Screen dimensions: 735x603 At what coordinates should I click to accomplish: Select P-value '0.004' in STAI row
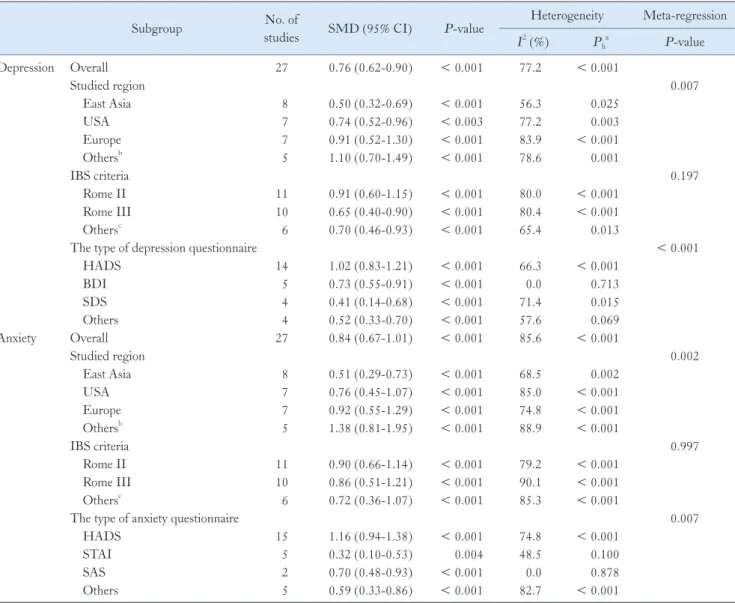[469, 555]
